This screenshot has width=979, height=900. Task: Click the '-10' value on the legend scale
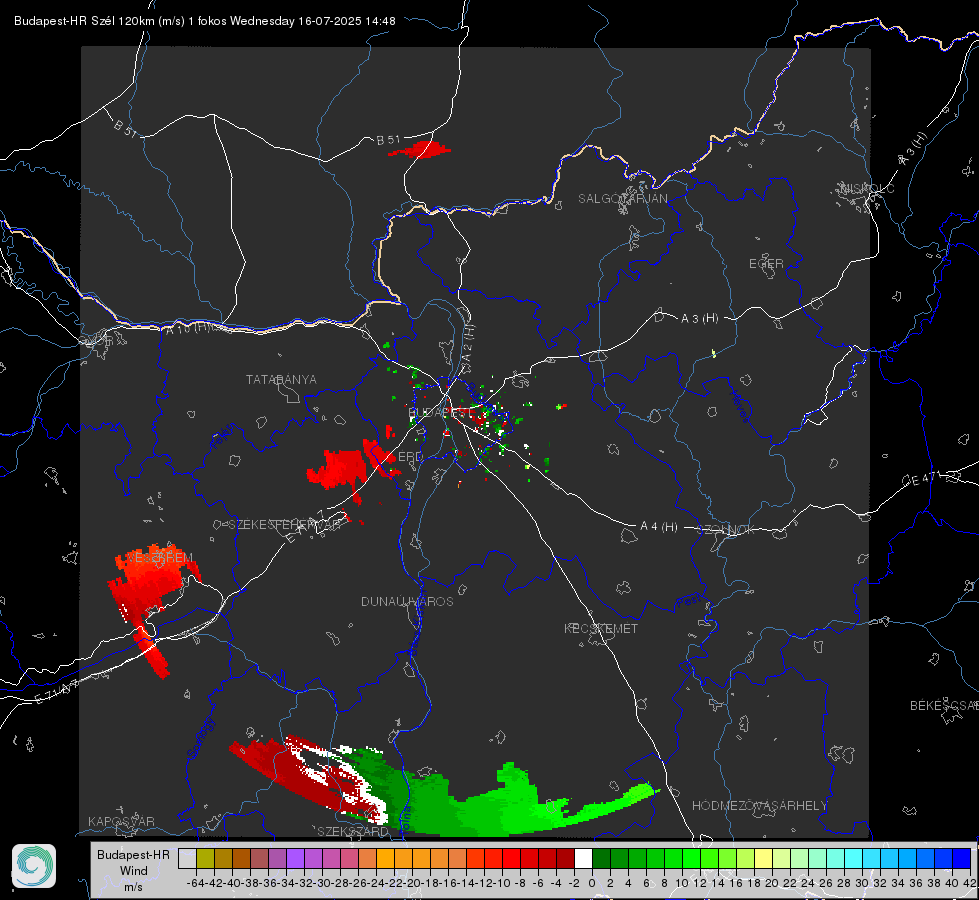[x=502, y=883]
